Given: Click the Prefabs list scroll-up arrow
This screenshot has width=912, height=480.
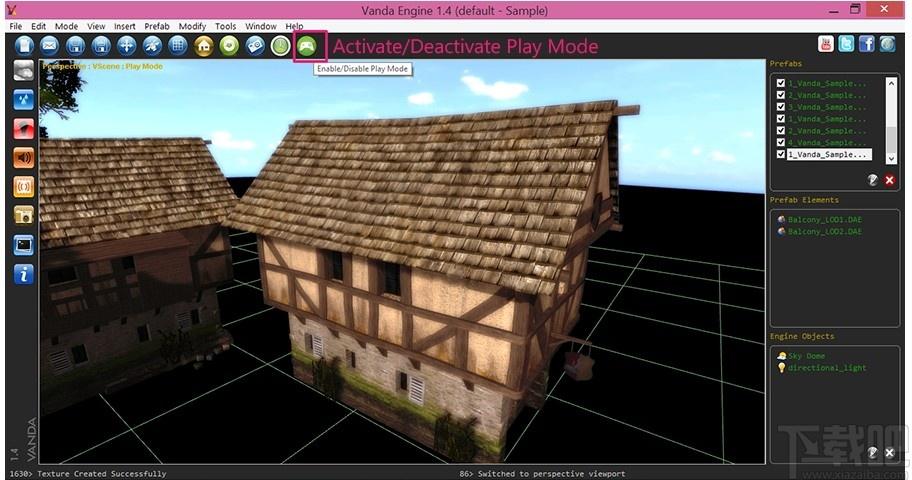Looking at the screenshot, I should pyautogui.click(x=891, y=83).
